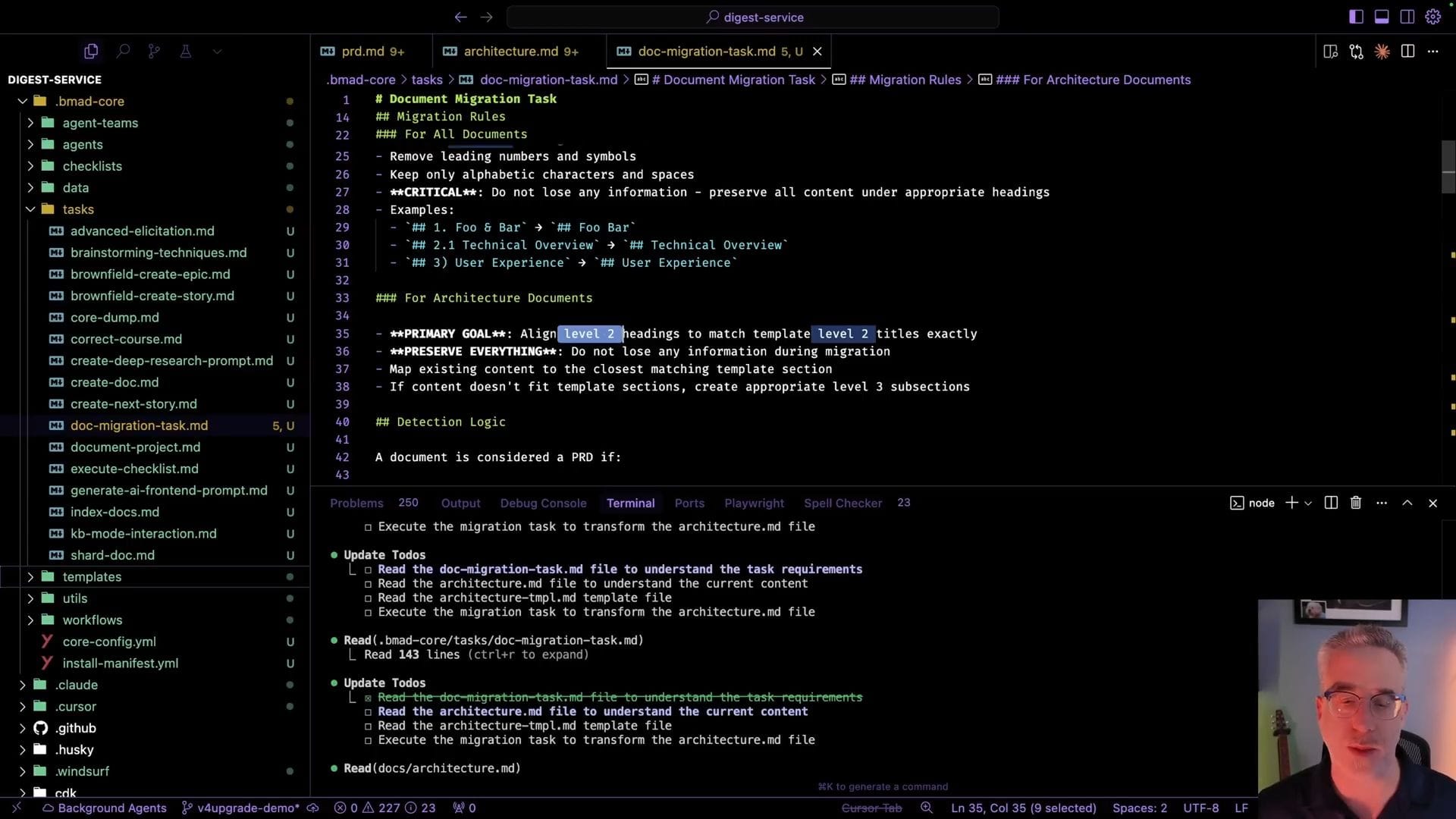Open the Search view icon

123,52
